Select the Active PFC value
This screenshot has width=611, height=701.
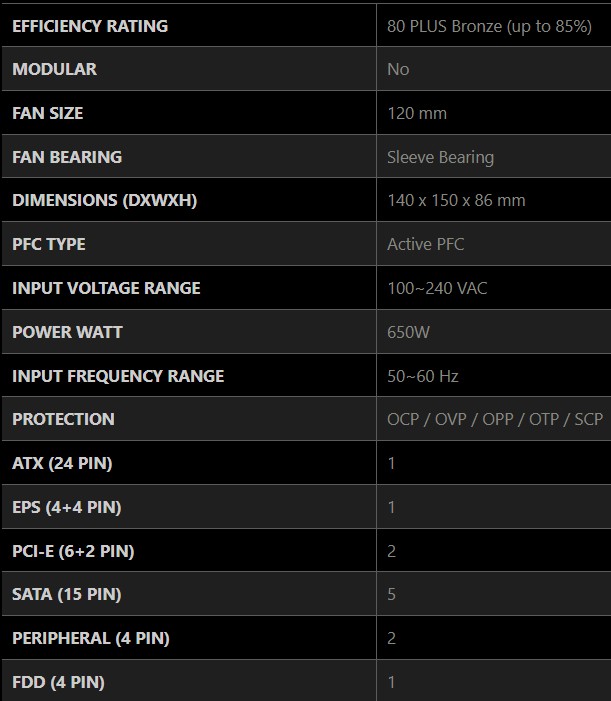click(x=426, y=244)
